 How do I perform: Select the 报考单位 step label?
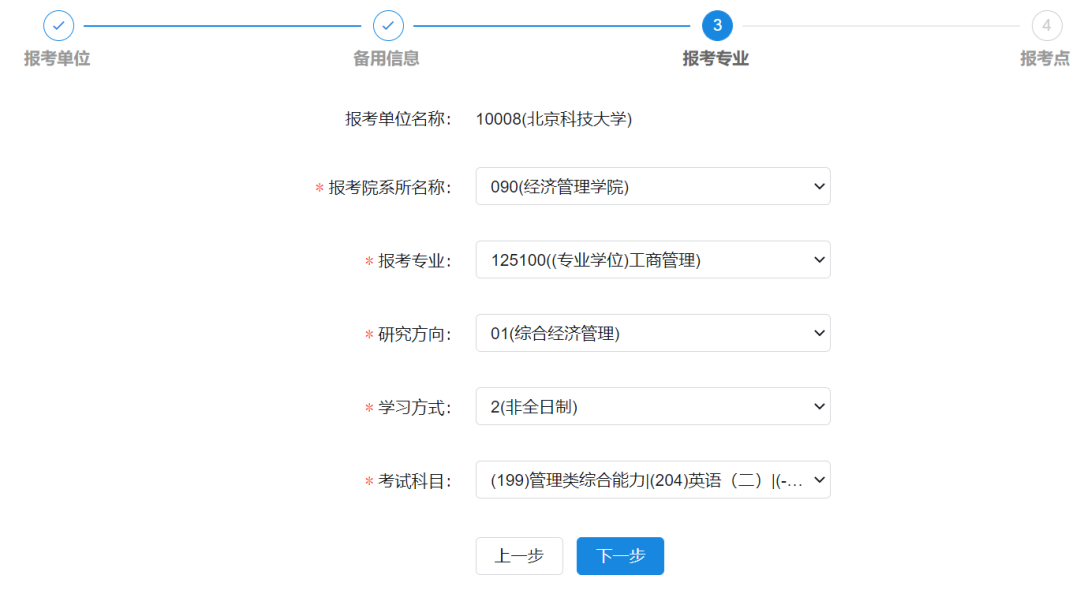coord(57,59)
